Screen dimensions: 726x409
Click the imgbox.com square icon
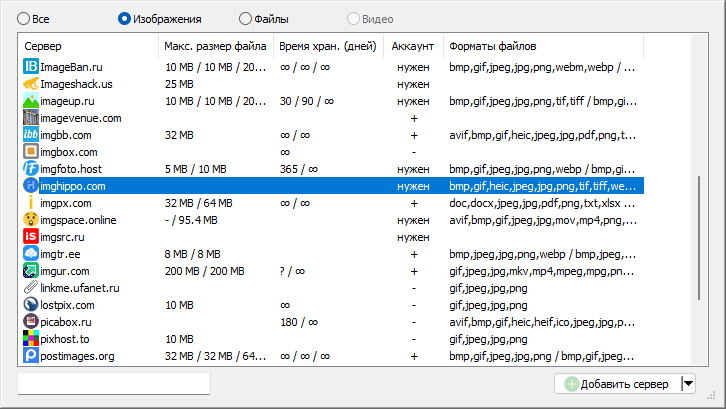click(31, 152)
